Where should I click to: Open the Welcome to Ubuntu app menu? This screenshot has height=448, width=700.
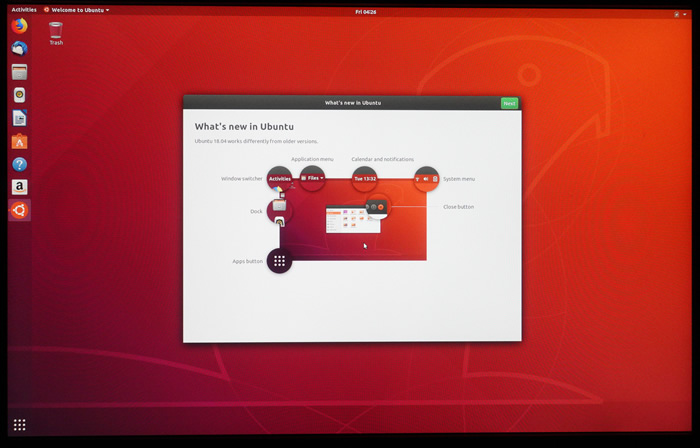point(77,9)
